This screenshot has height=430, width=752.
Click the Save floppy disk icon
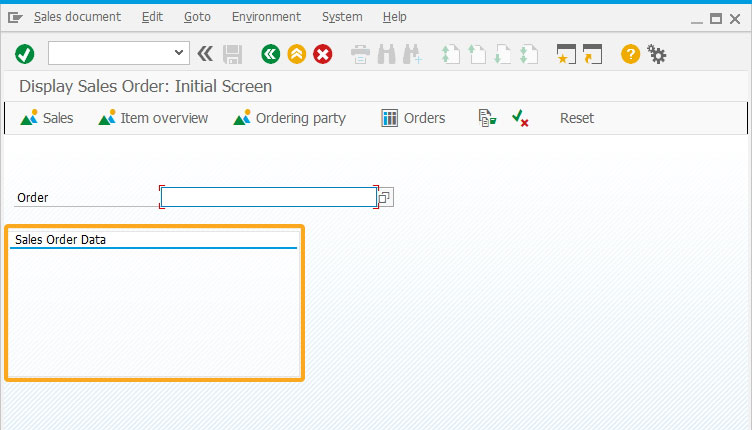(233, 54)
